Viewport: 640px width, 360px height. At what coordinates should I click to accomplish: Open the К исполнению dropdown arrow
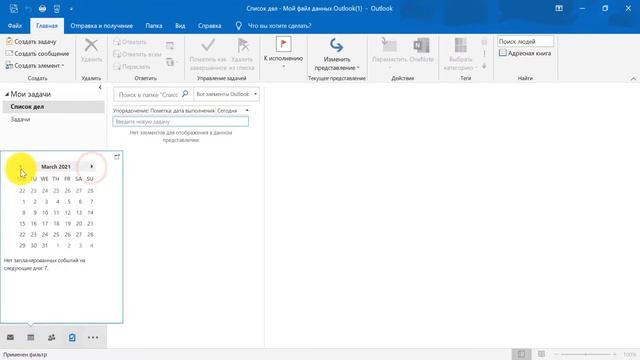click(283, 66)
